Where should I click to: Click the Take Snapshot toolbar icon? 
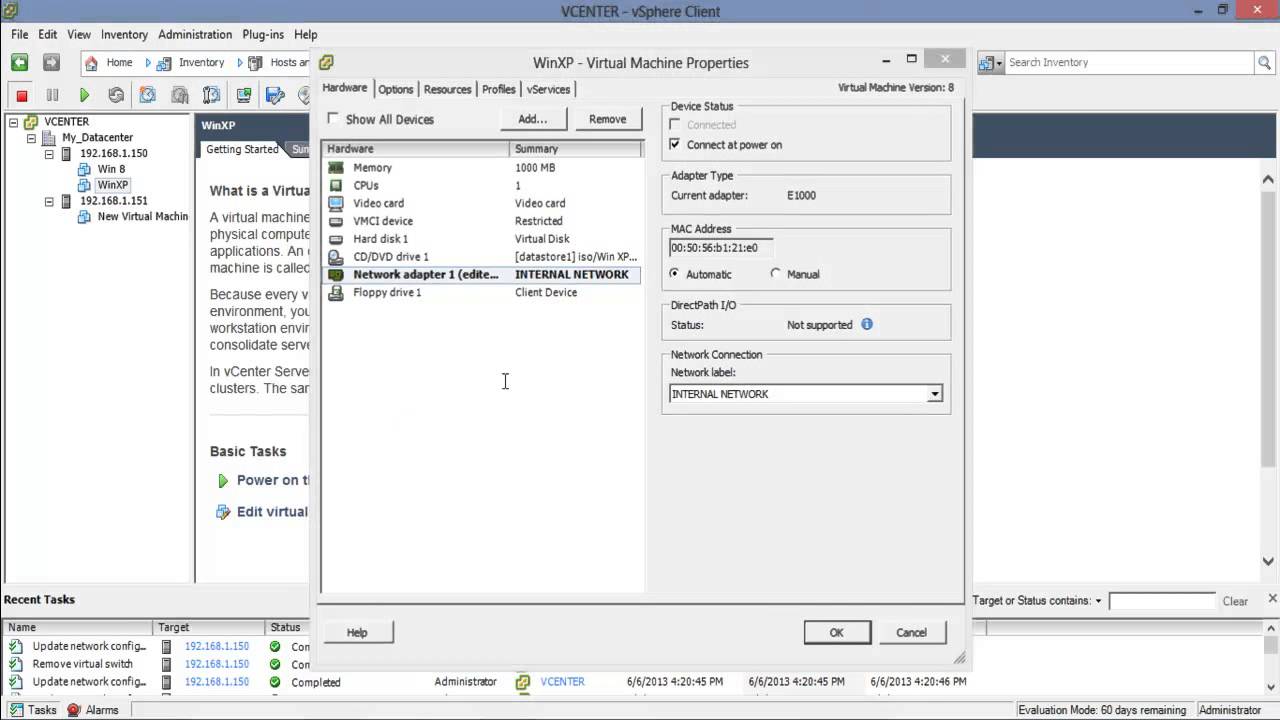[148, 95]
